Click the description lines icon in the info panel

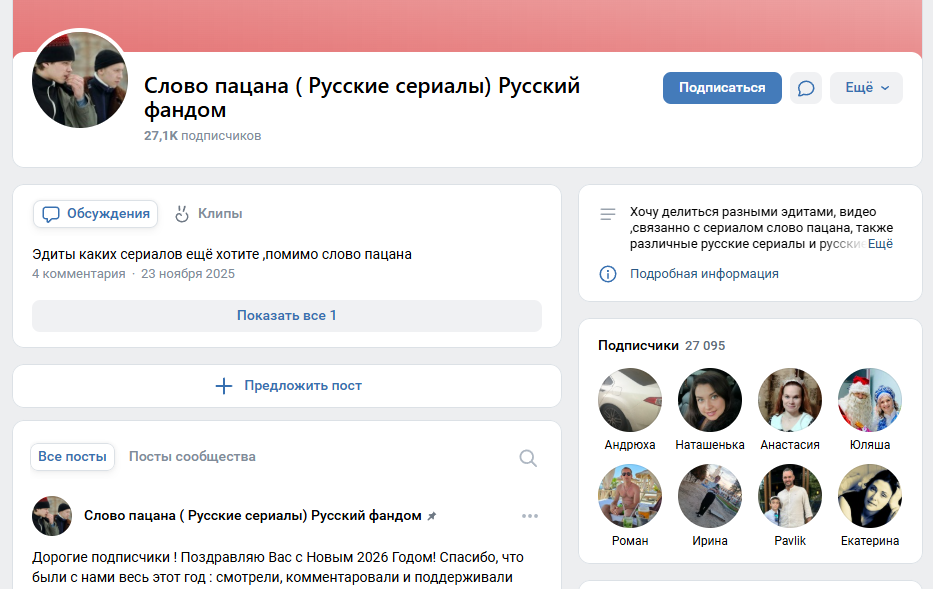click(608, 214)
